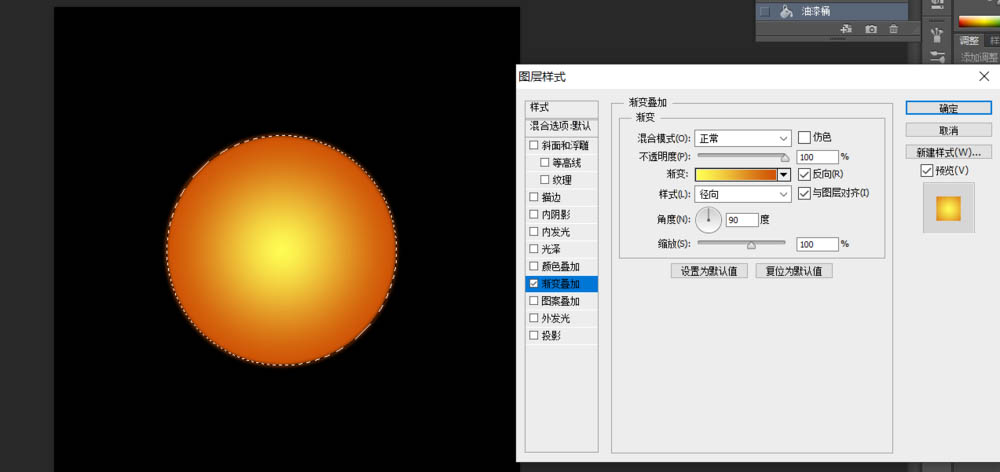Viewport: 1000px width, 472px height.
Task: Uncheck the 反向(R) checkbox
Action: pos(804,174)
